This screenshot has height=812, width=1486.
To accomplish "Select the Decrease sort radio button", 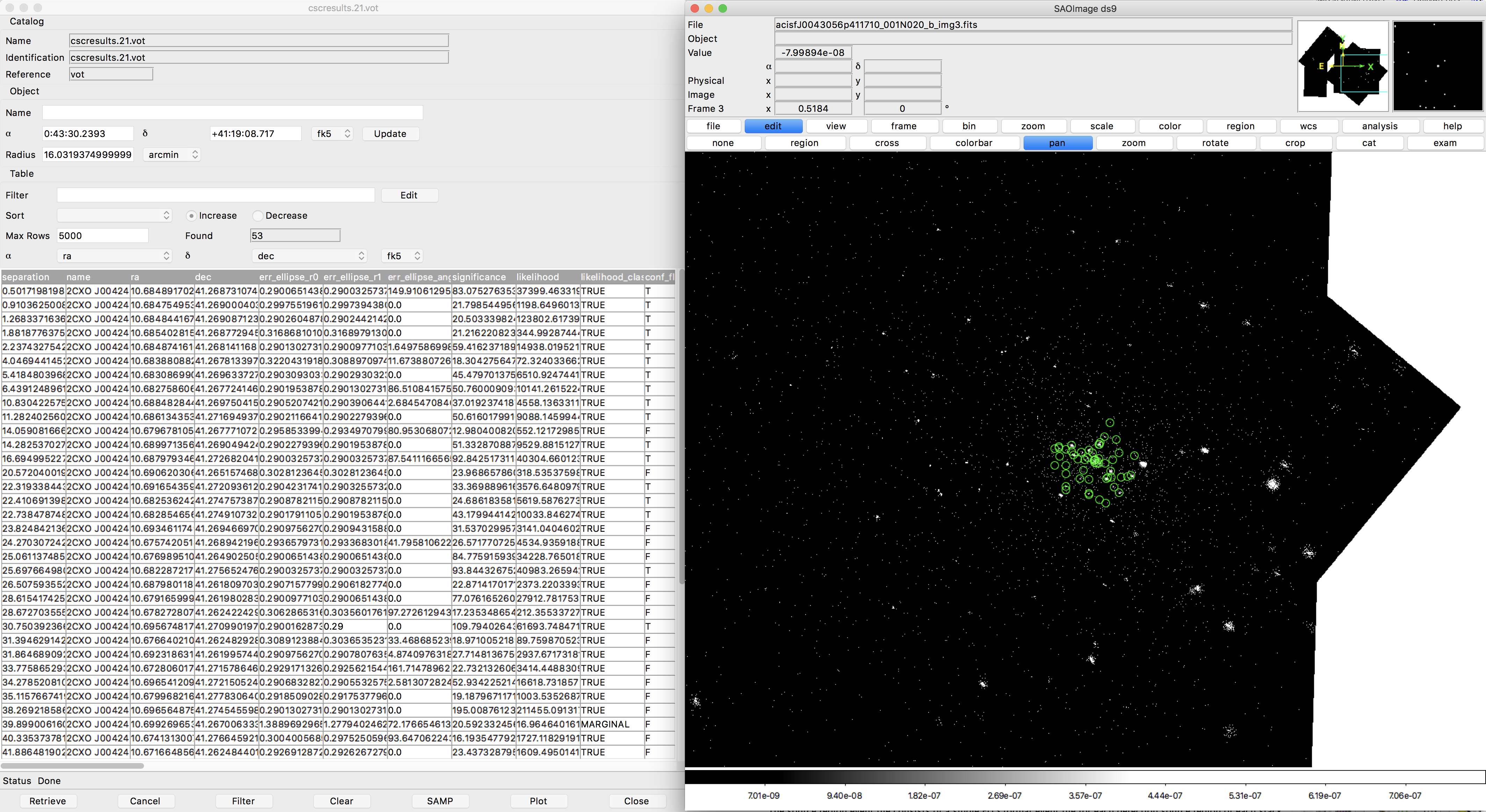I will [258, 216].
